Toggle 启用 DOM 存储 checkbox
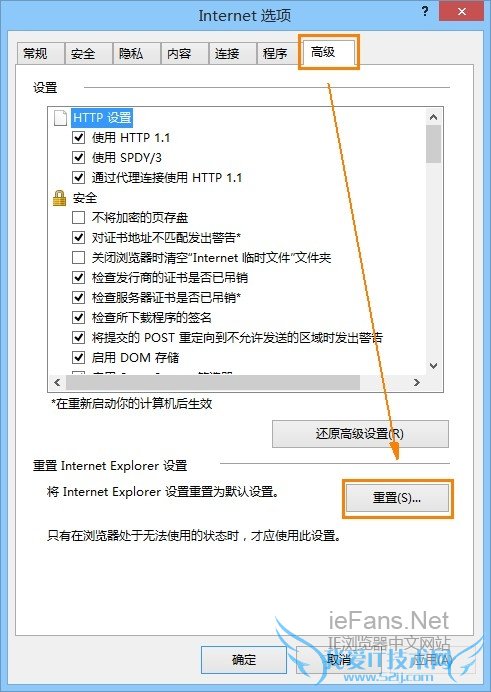491x692 pixels. pos(79,357)
